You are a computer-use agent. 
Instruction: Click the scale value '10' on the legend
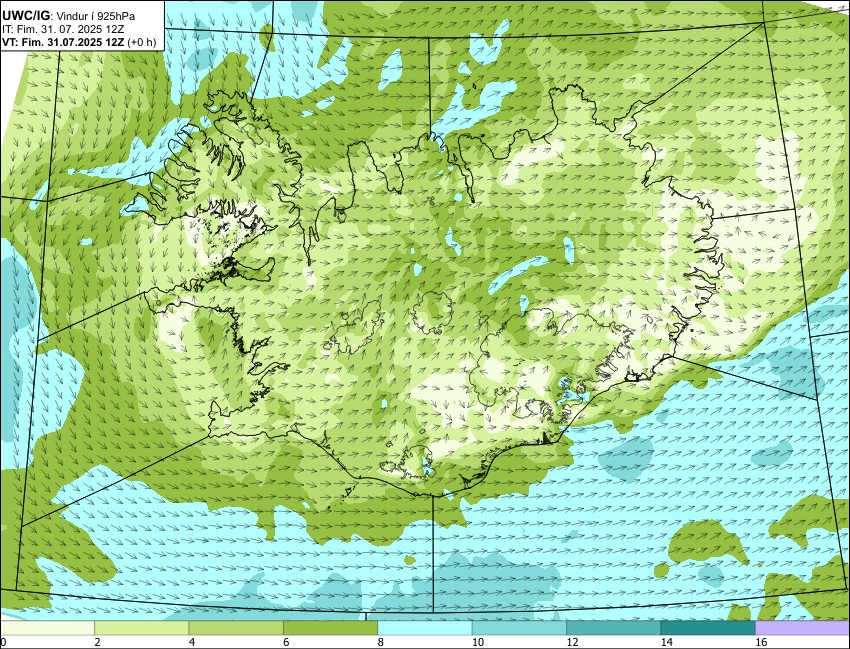coord(478,642)
